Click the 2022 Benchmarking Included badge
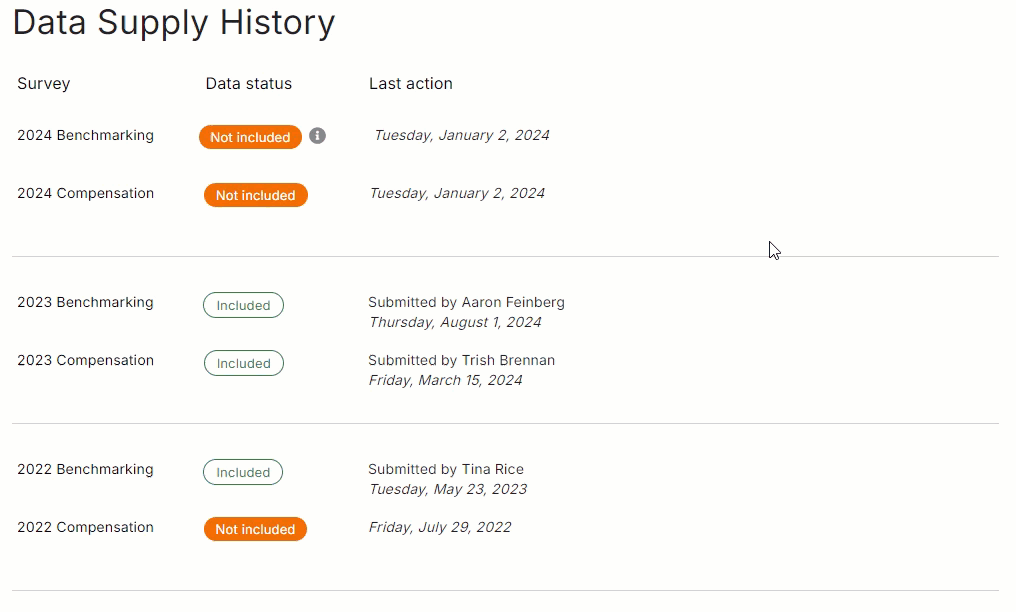Image resolution: width=1016 pixels, height=612 pixels. (x=243, y=472)
